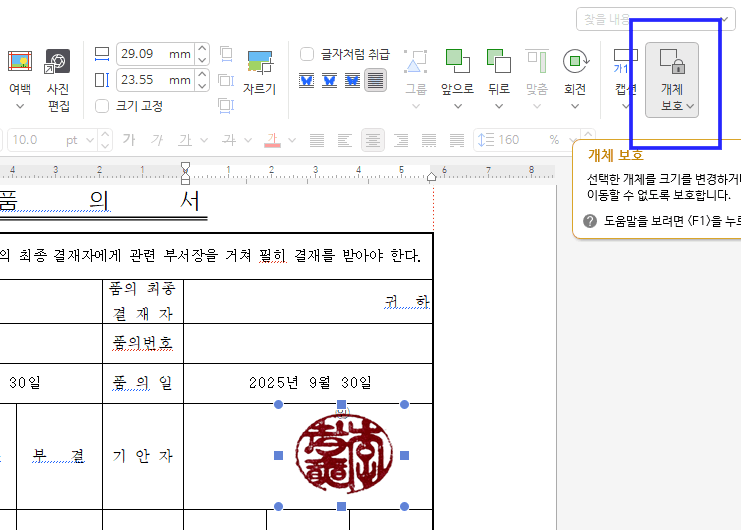Click inside the width 29.09 mm field
Image resolution: width=741 pixels, height=530 pixels.
tap(155, 54)
